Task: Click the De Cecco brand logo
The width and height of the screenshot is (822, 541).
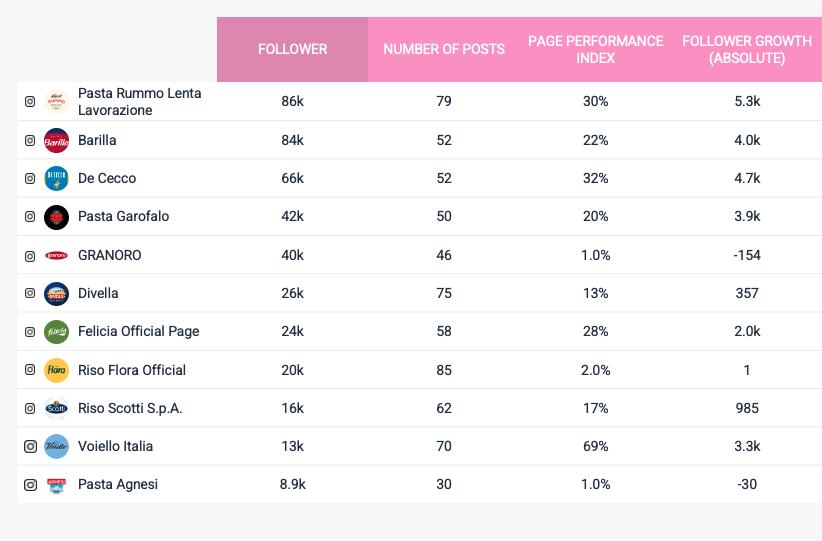Action: tap(57, 179)
